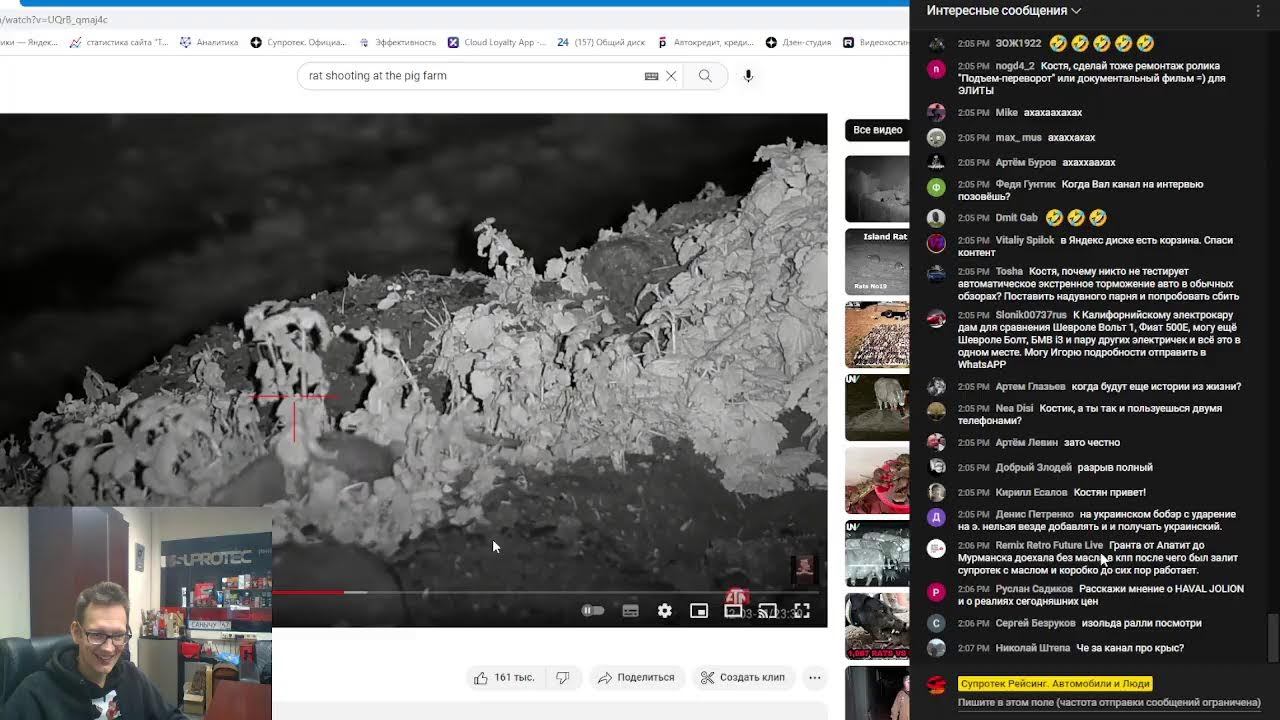
Task: Click the Создать клип button
Action: pos(742,677)
